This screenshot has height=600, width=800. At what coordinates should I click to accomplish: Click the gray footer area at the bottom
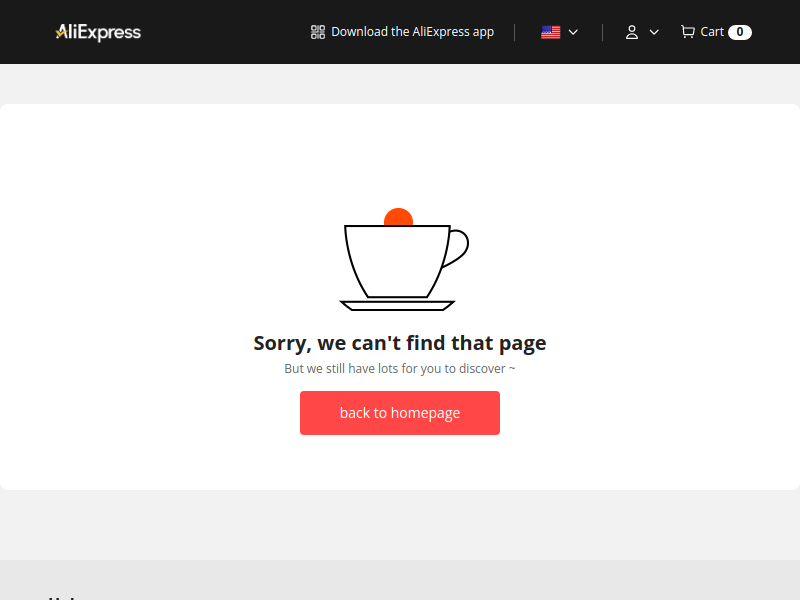pos(400,580)
